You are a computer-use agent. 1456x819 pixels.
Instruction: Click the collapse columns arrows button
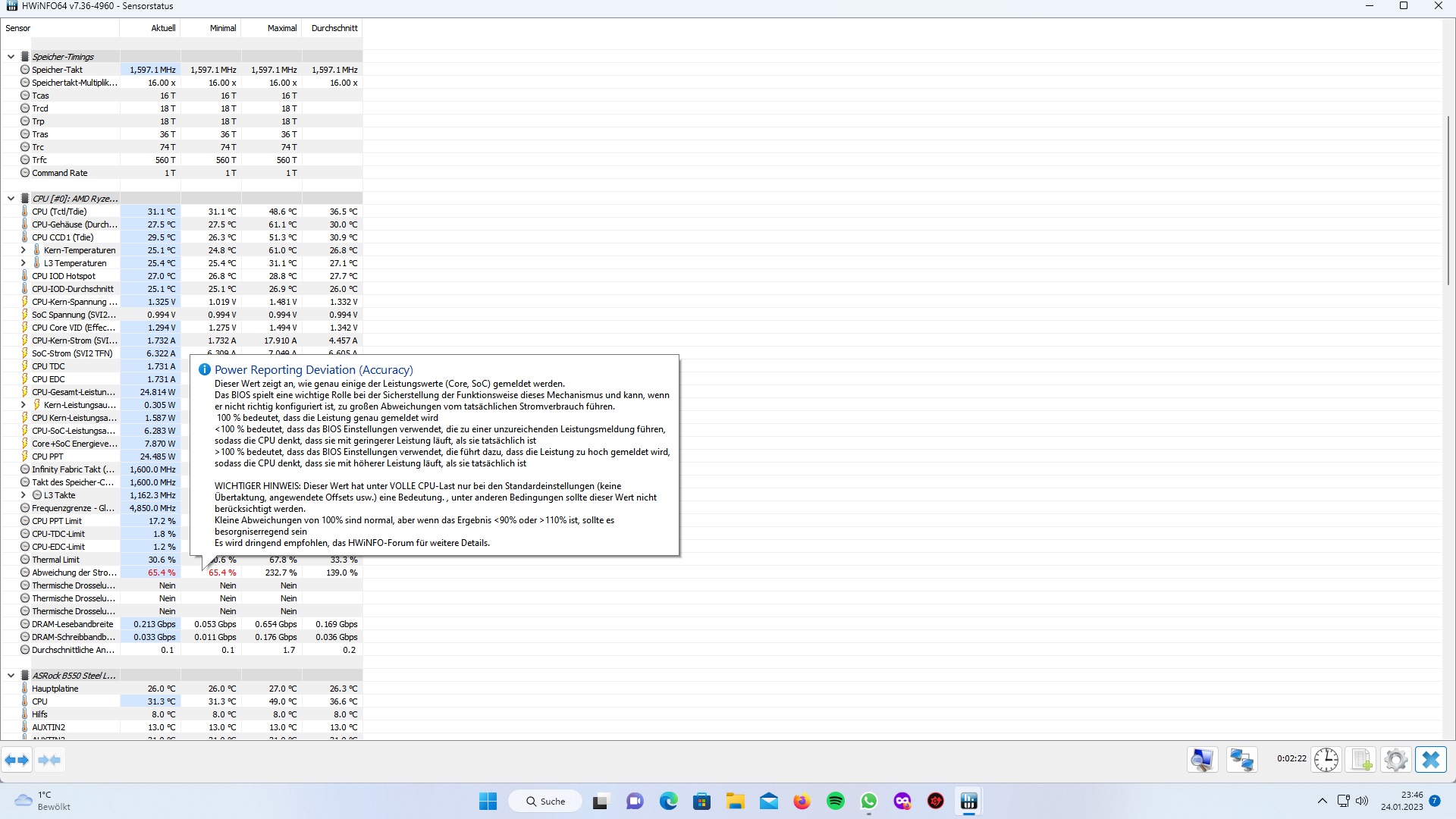click(x=49, y=759)
